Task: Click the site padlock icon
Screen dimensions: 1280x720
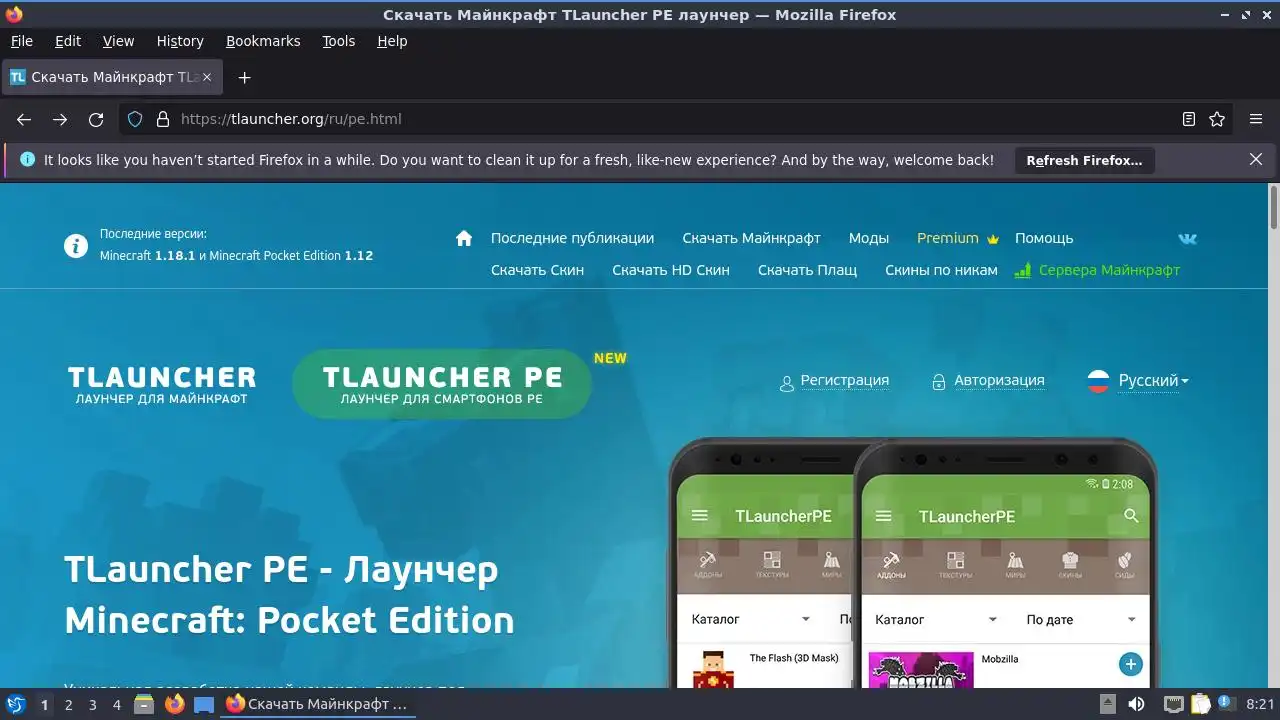Action: pyautogui.click(x=163, y=119)
